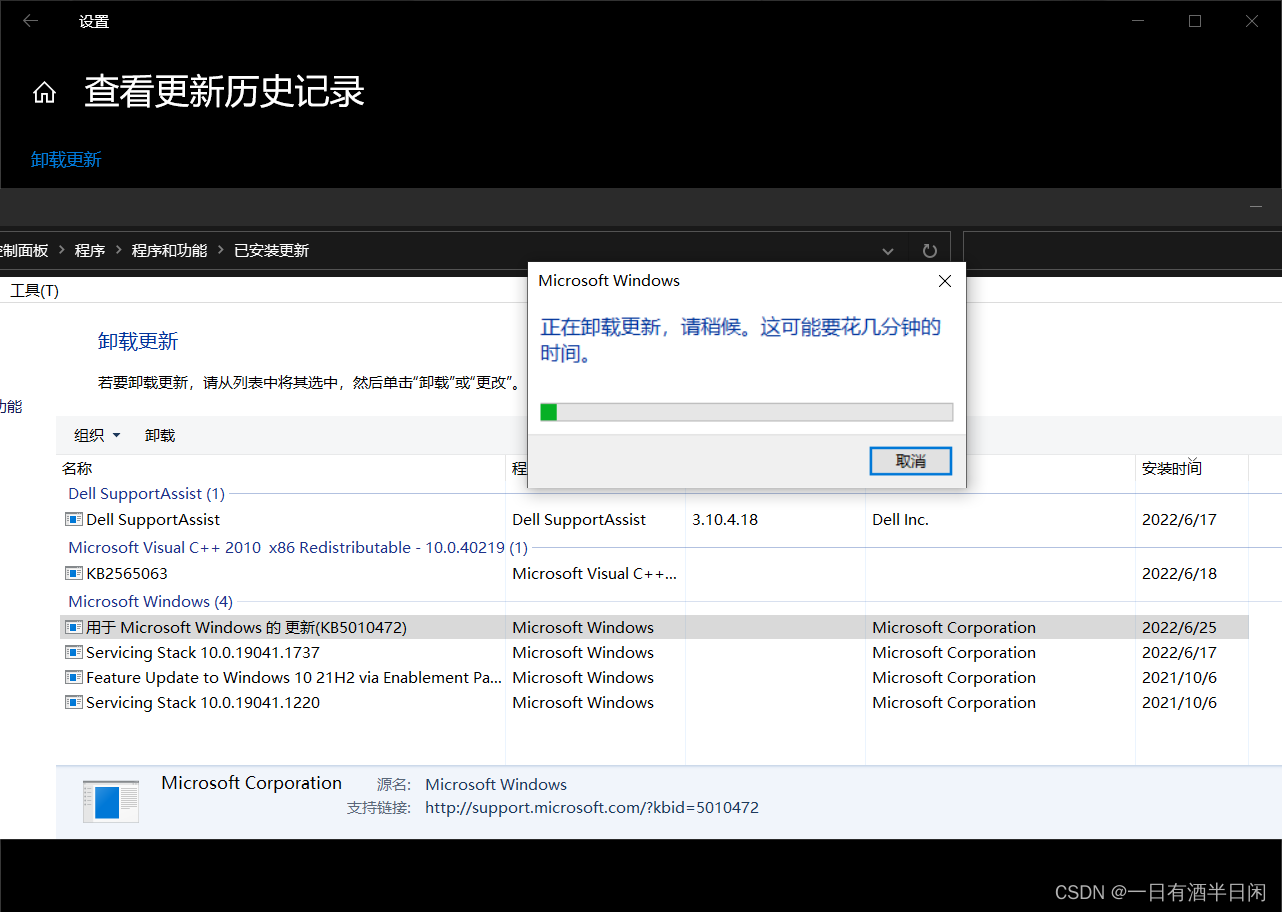The width and height of the screenshot is (1282, 912).
Task: Select the Dell SupportAssist update name
Action: point(153,519)
